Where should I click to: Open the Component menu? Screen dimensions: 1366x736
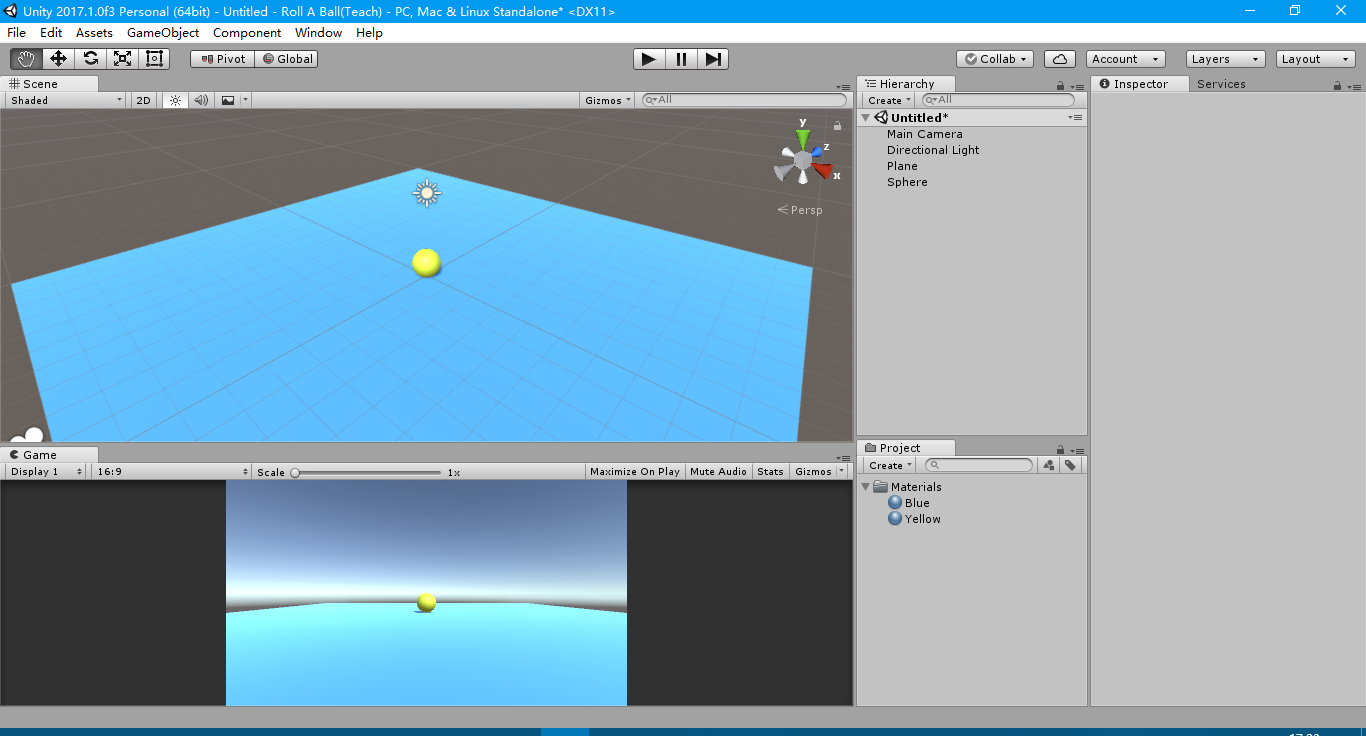(x=247, y=33)
